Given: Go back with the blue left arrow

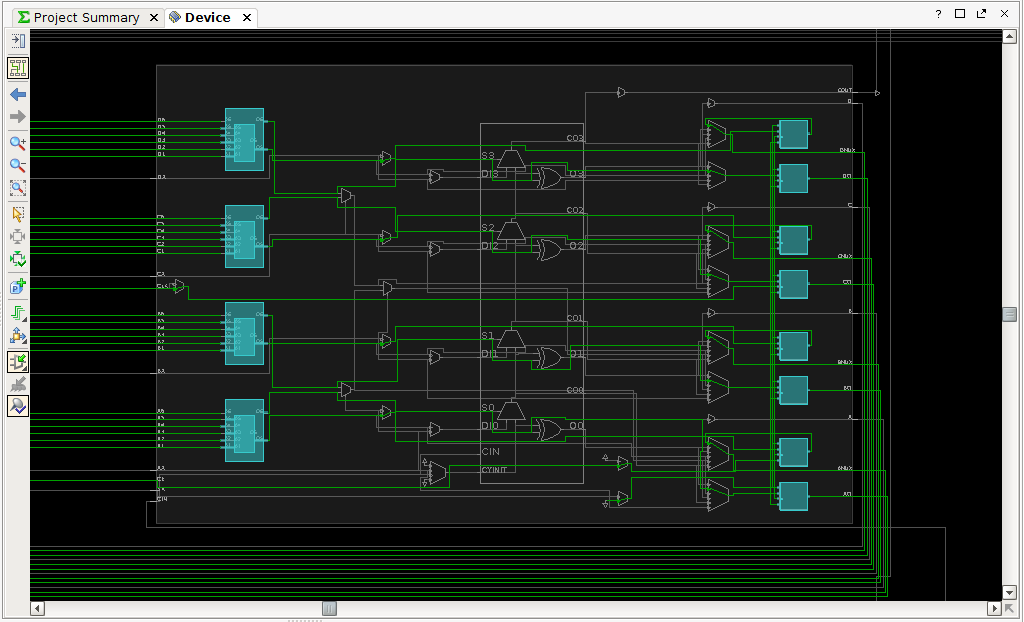Looking at the screenshot, I should [x=18, y=95].
